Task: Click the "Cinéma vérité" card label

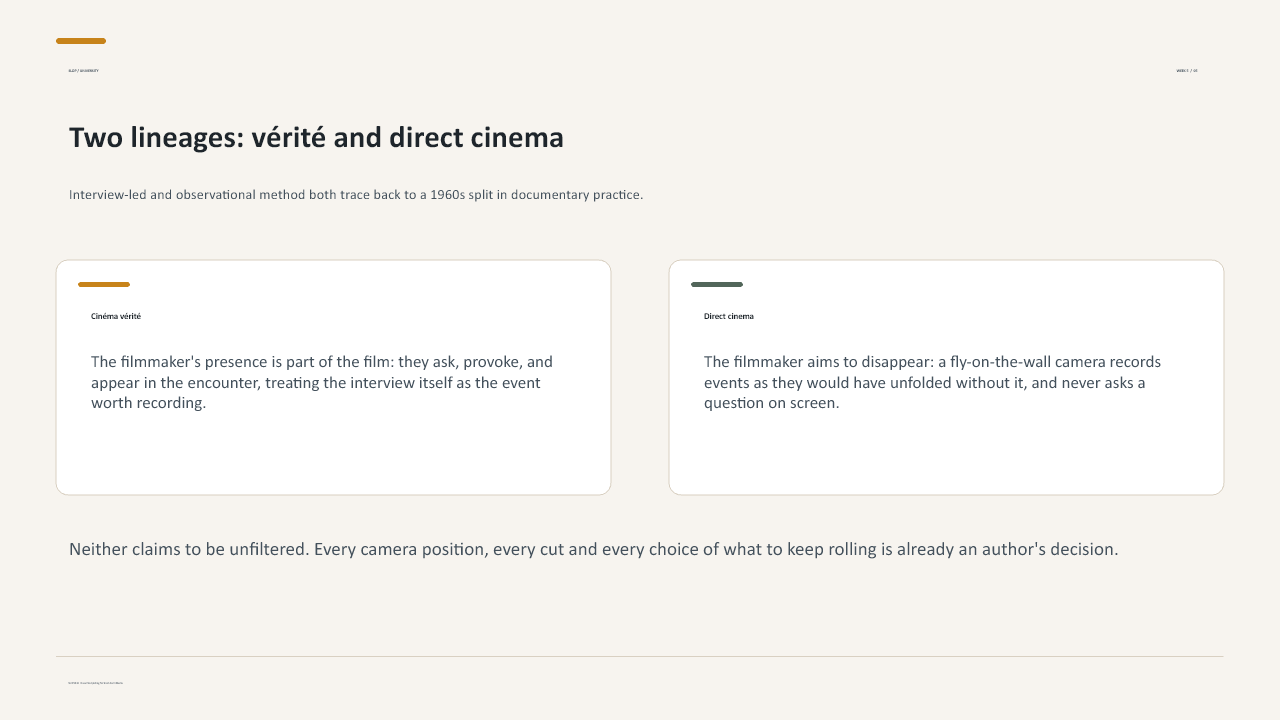Action: [x=116, y=316]
